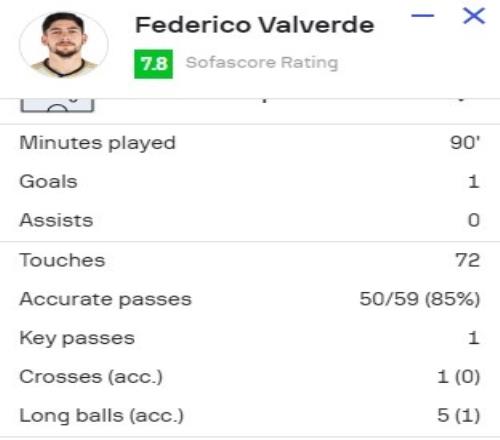500x440 pixels.
Task: Select the Key passes row
Action: tap(250, 338)
